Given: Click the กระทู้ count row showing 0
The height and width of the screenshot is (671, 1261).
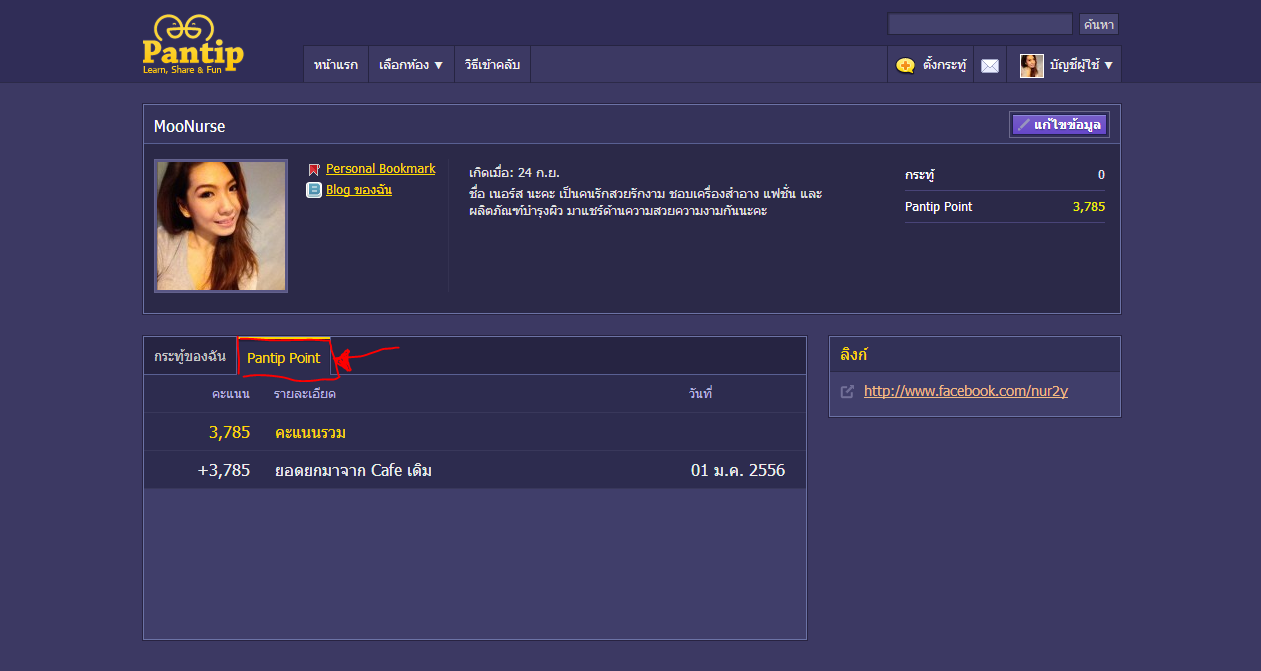Looking at the screenshot, I should click(x=1005, y=174).
